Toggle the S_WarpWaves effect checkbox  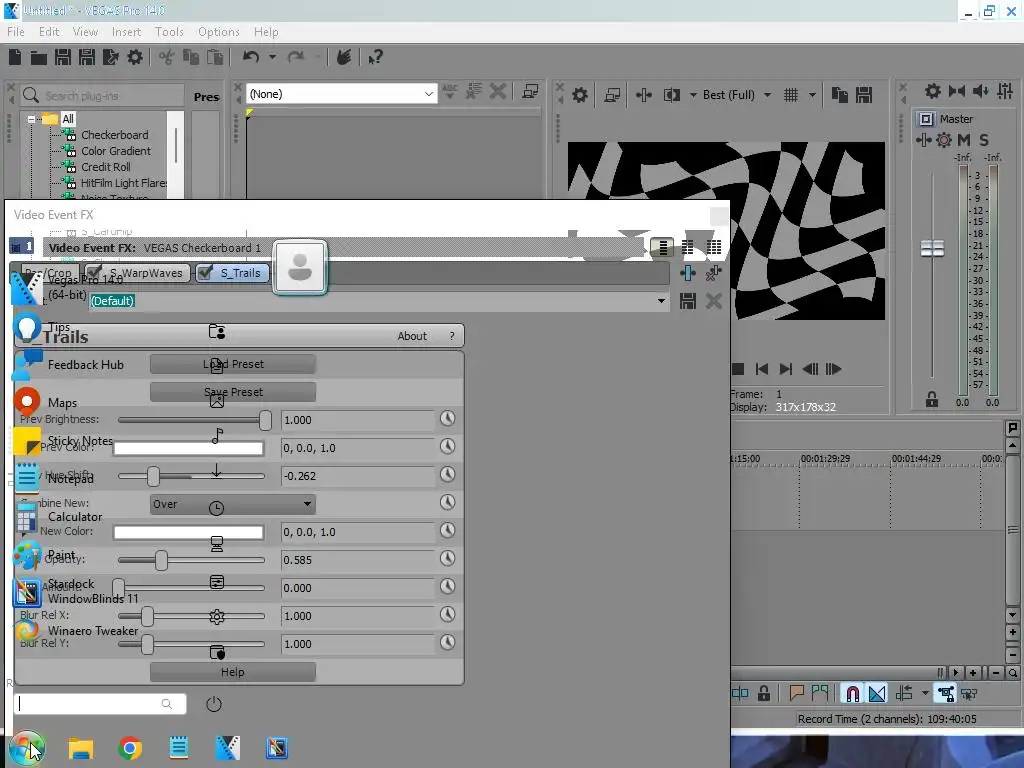pos(95,272)
